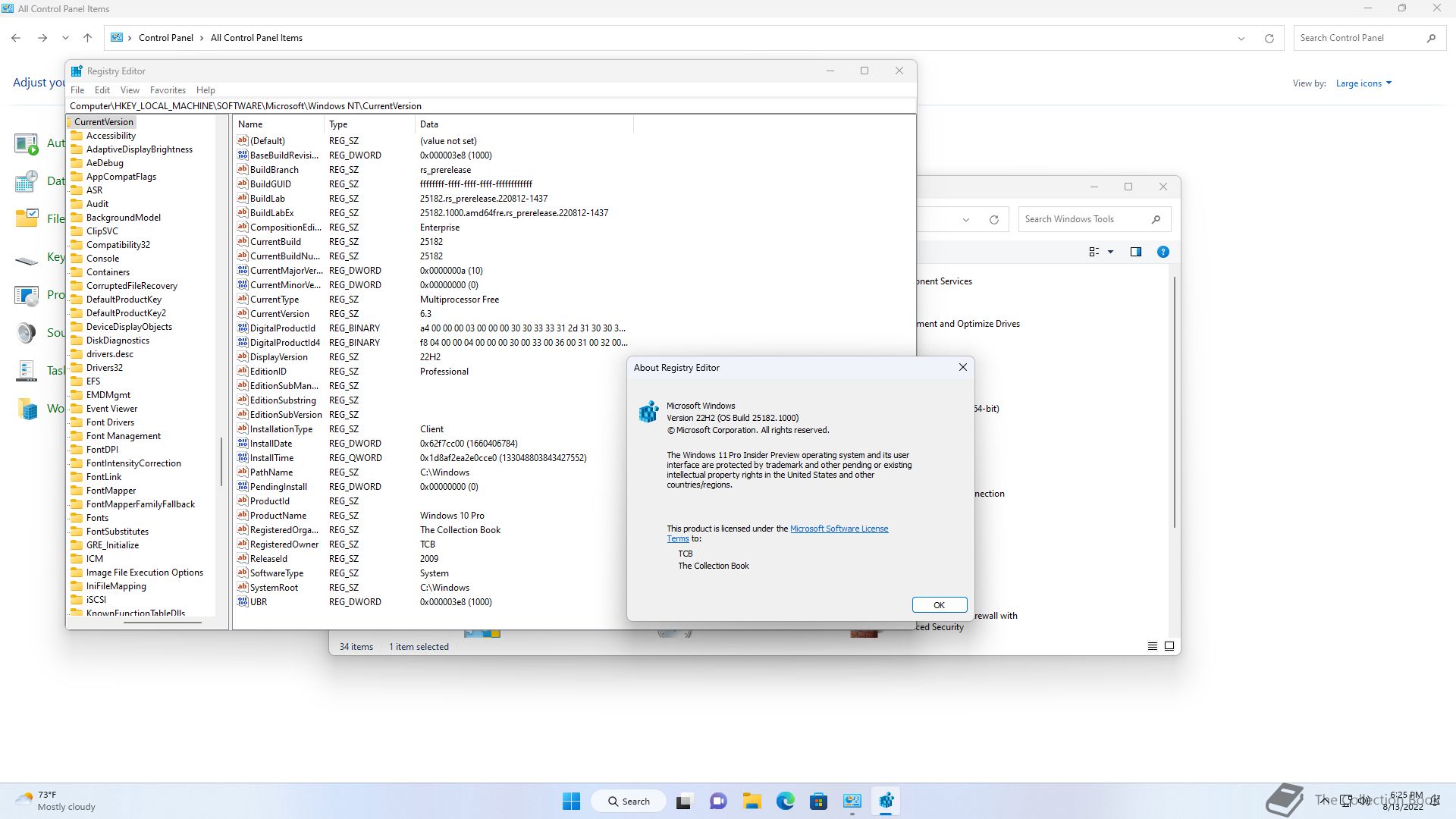The width and height of the screenshot is (1456, 819).
Task: Click the Control Panel search magnifier icon
Action: tap(1431, 38)
